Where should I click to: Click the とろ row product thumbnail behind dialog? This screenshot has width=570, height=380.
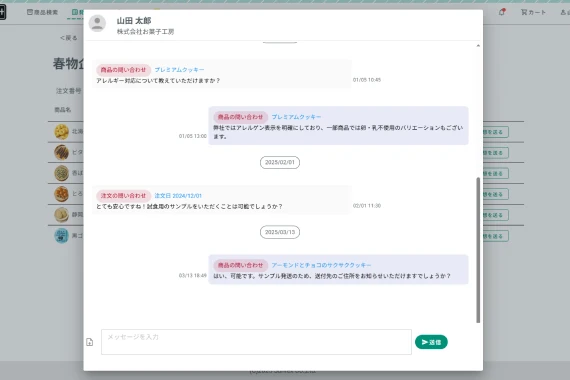click(x=61, y=194)
